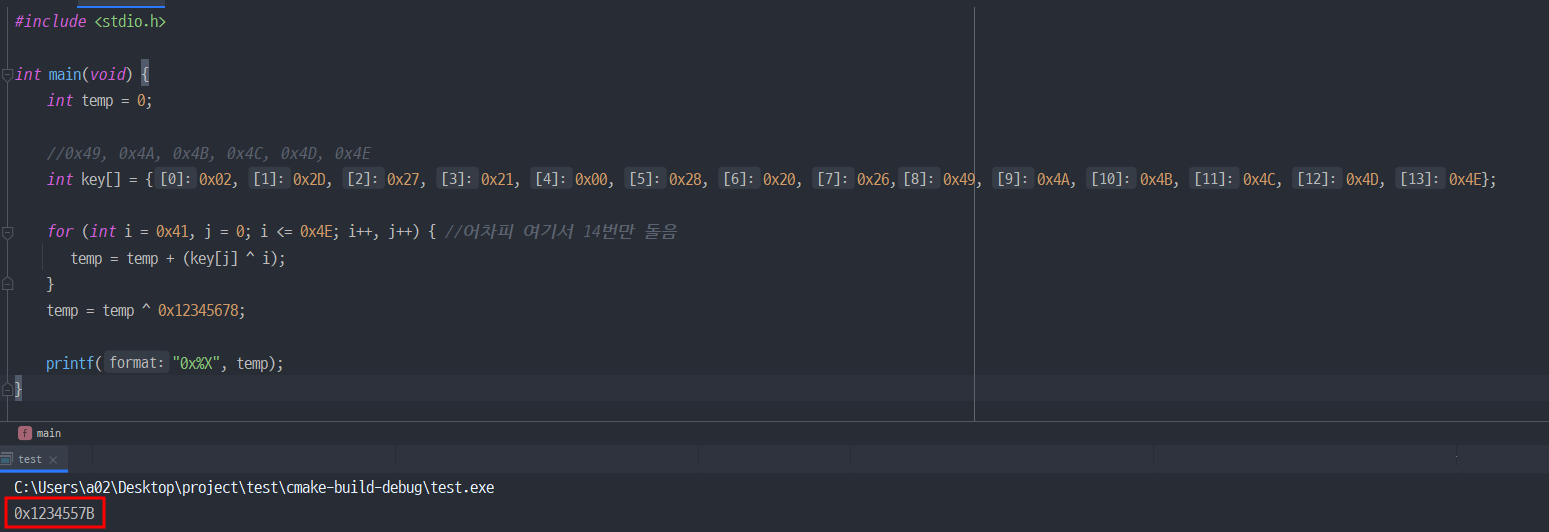
Task: Click the #include directive keyword
Action: (x=50, y=22)
